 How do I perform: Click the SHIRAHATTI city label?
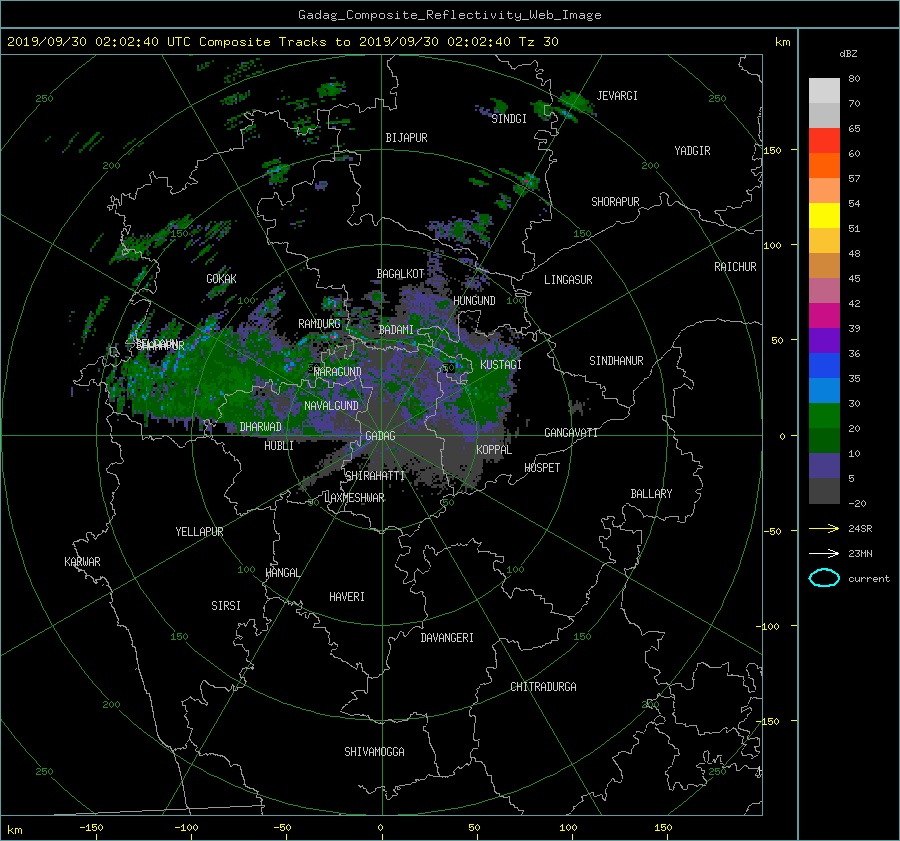click(375, 476)
